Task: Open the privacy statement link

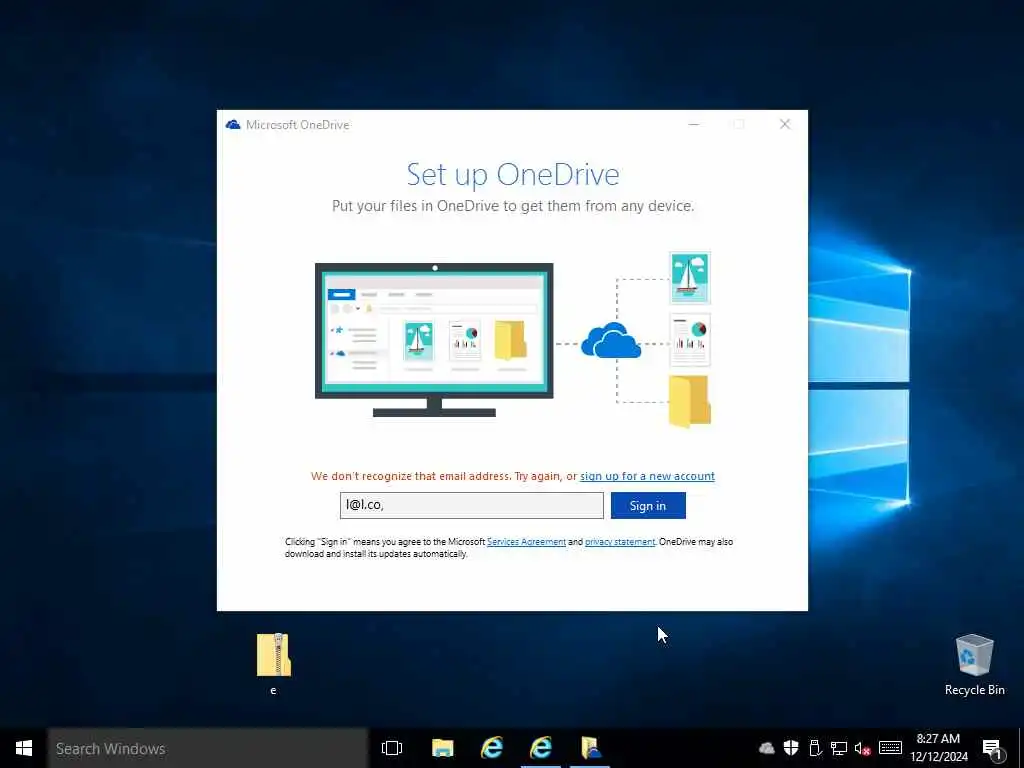Action: tap(620, 542)
